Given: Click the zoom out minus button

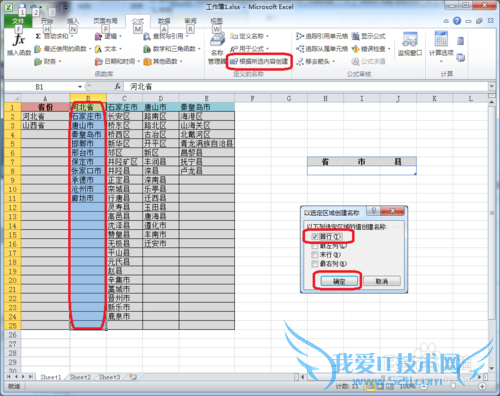Looking at the screenshot, I should [423, 387].
